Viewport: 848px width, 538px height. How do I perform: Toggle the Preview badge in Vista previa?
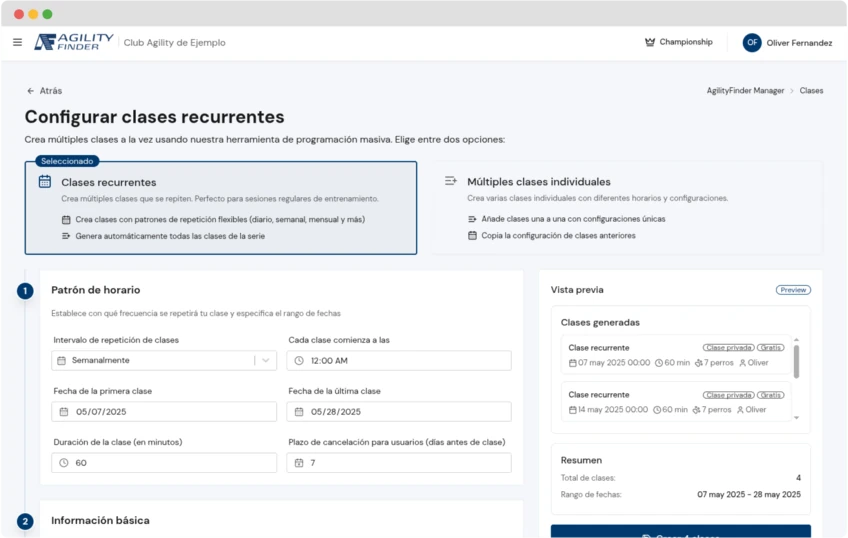tap(793, 290)
